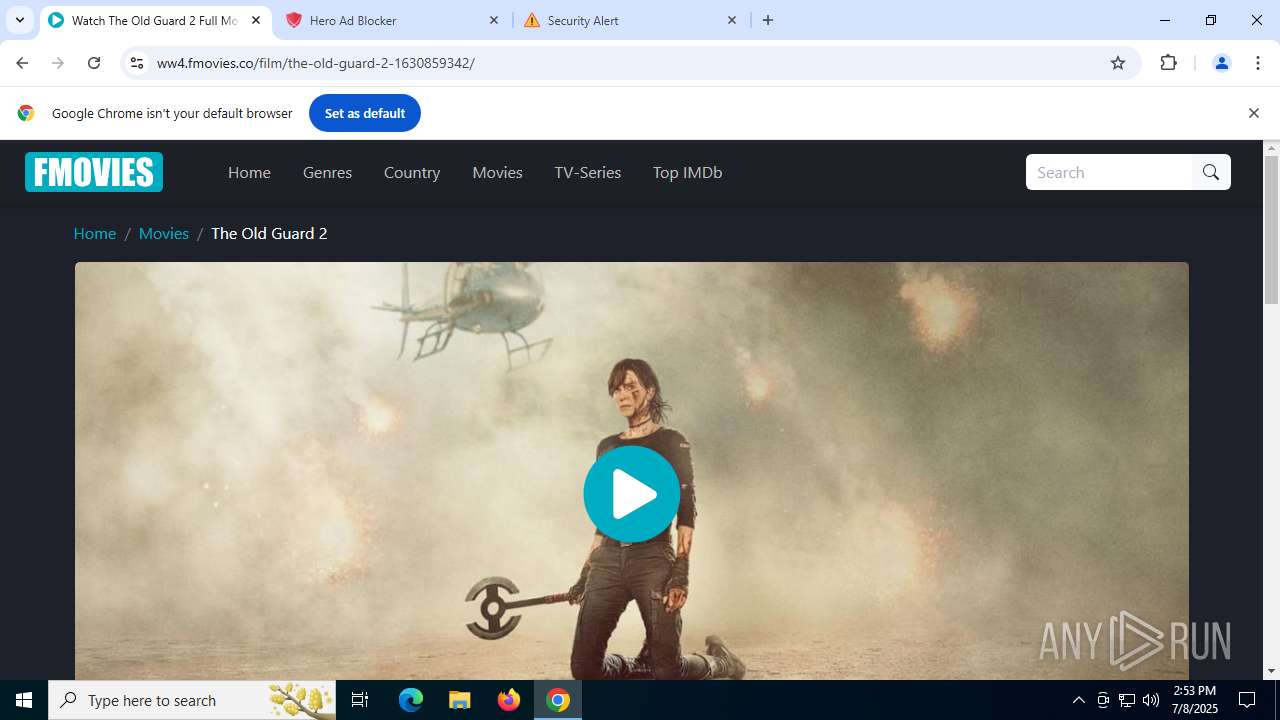Select the Watch The Old Guard 2 tab
Image resolution: width=1280 pixels, height=720 pixels.
click(154, 20)
